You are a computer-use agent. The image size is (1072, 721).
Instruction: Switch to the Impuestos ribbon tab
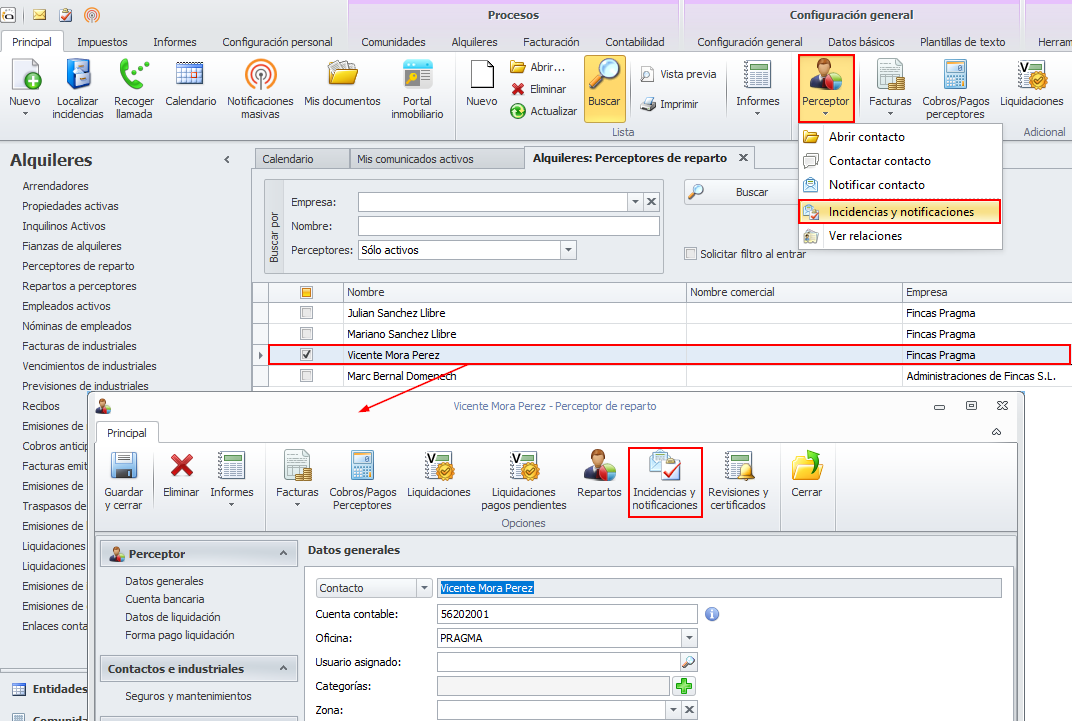click(x=102, y=42)
